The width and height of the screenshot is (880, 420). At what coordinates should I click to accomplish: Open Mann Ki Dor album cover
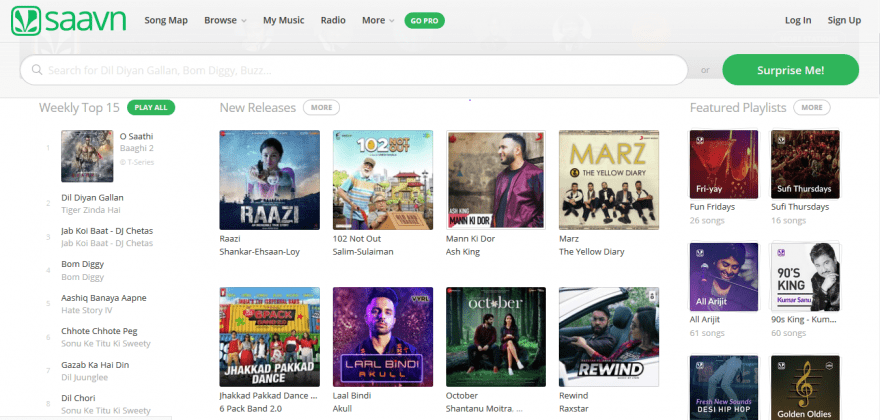pos(496,180)
